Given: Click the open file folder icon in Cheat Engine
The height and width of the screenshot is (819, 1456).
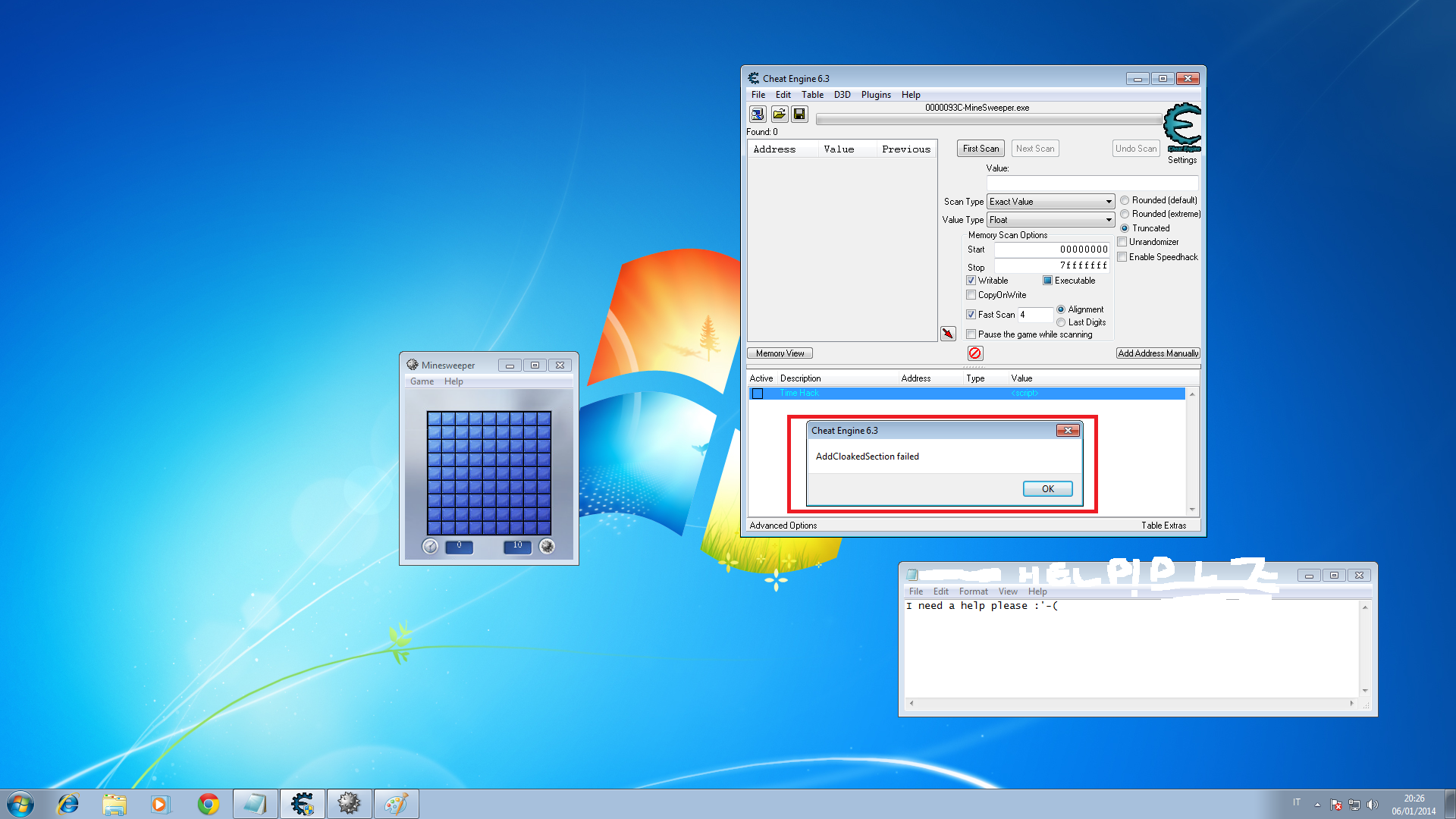Looking at the screenshot, I should coord(779,115).
